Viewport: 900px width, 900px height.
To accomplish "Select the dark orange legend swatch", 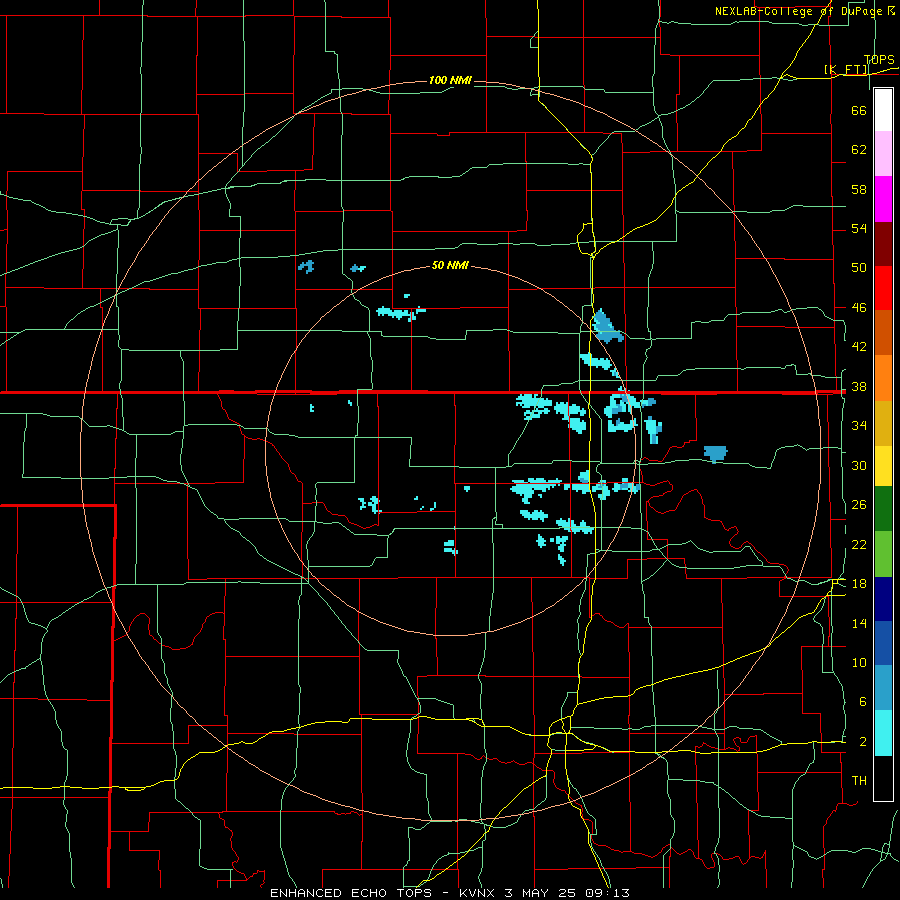I will 883,333.
